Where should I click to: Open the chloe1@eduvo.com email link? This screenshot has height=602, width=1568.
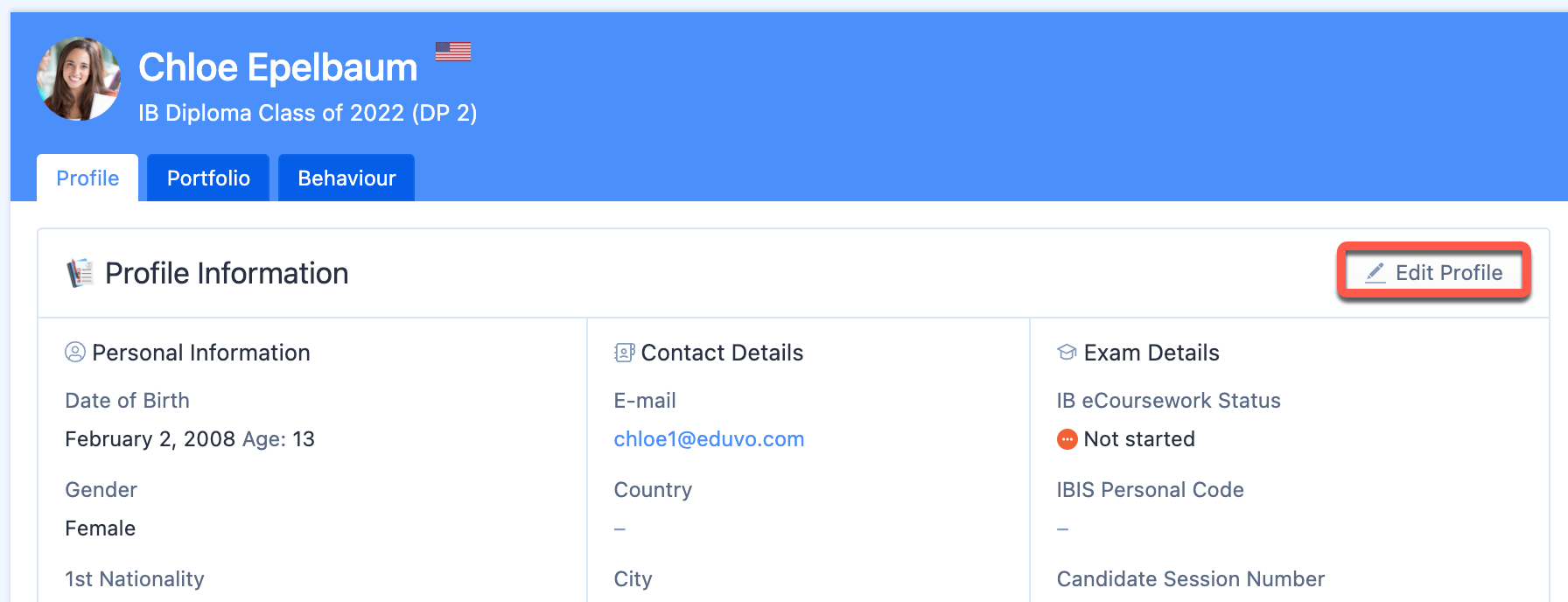tap(709, 439)
